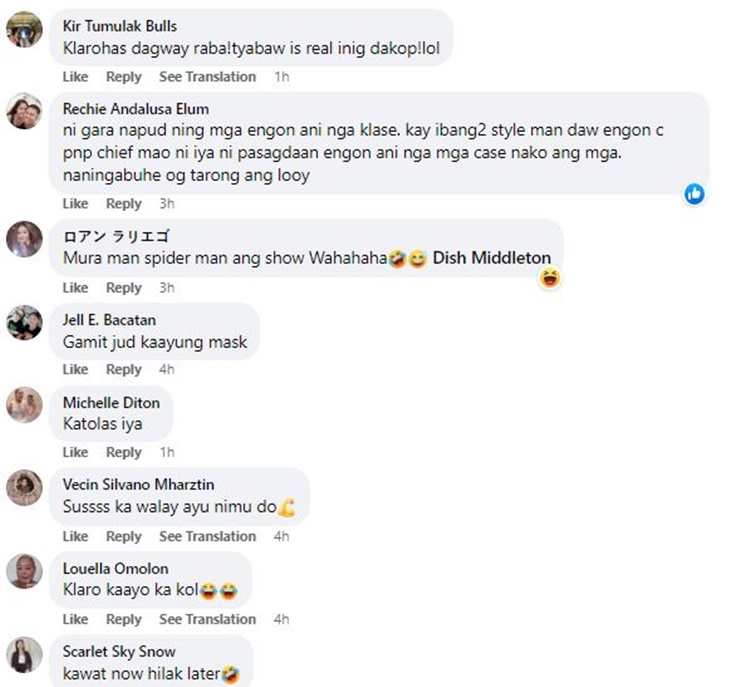Open Kir Tumulak Bulls profile picture

point(24,29)
